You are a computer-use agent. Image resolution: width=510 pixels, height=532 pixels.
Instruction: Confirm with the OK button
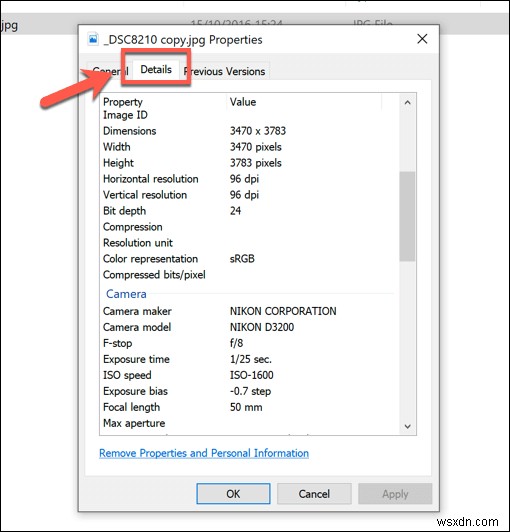pos(233,494)
